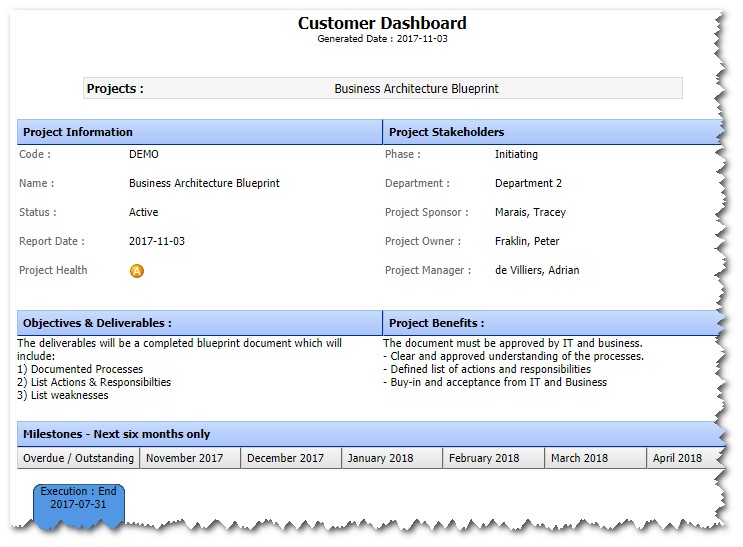
Task: Click the Project Manager value de Villiers, Adrian
Action: 537,270
